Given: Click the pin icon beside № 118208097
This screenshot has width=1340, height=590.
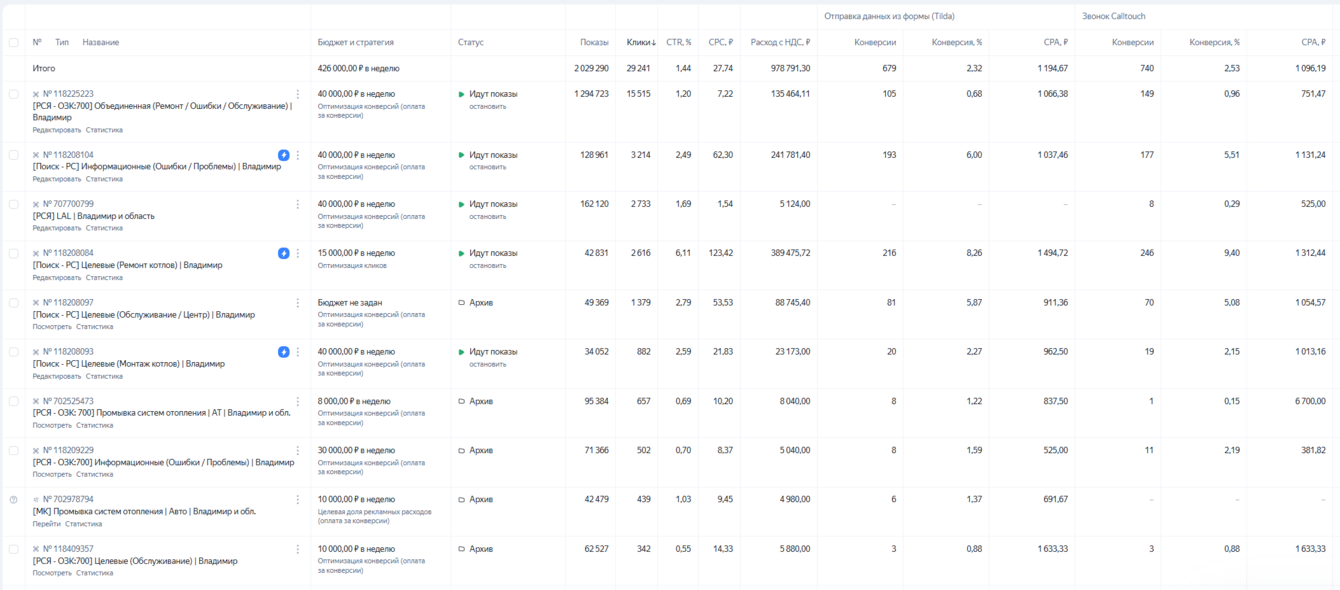Looking at the screenshot, I should 36,303.
